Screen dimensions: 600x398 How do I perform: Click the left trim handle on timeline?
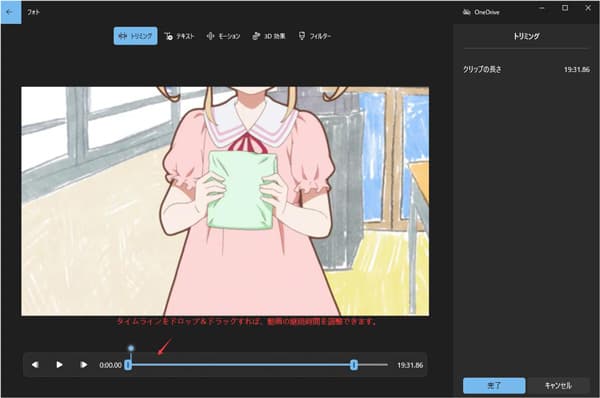(128, 365)
